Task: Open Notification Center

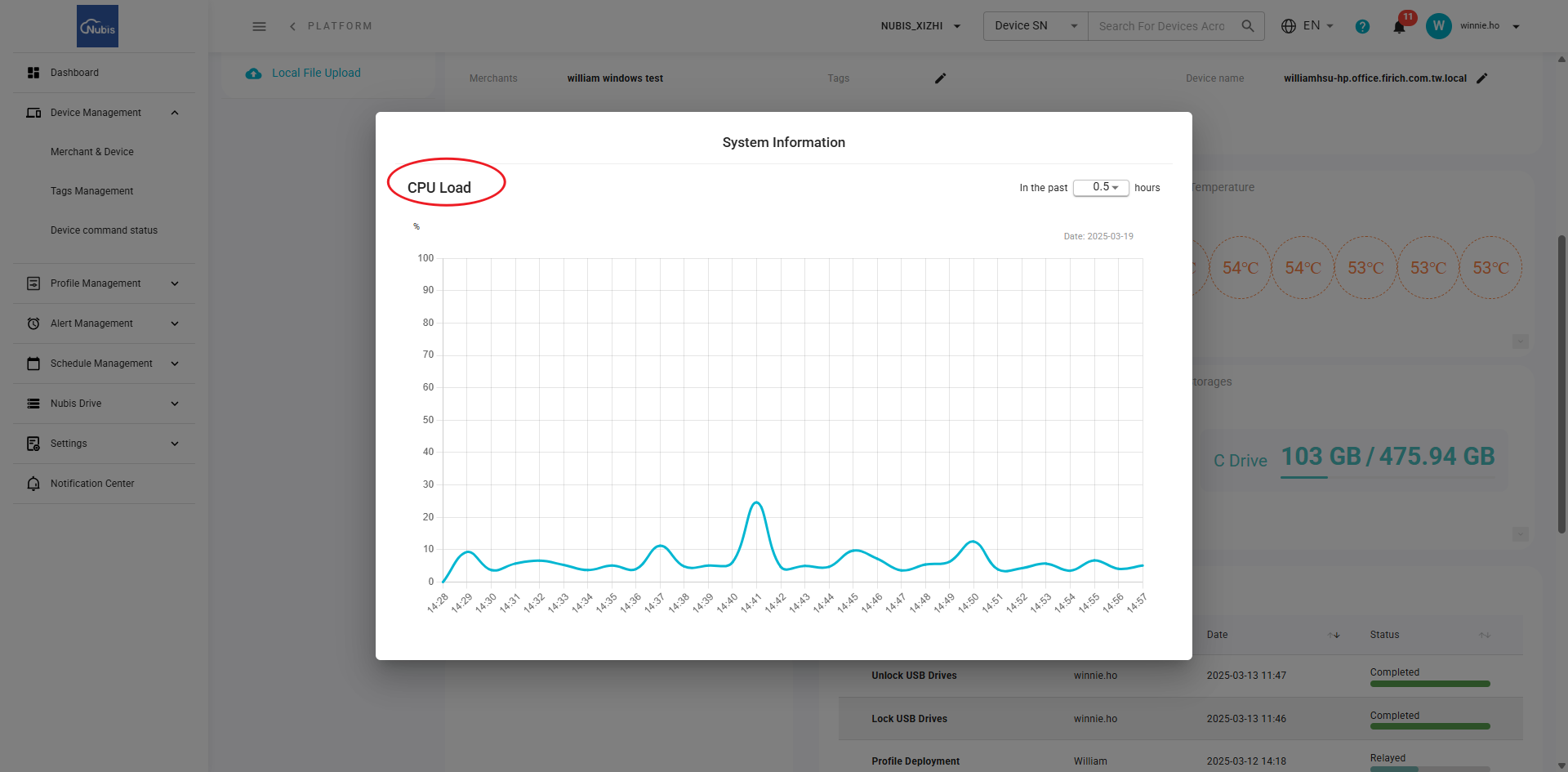Action: click(104, 484)
